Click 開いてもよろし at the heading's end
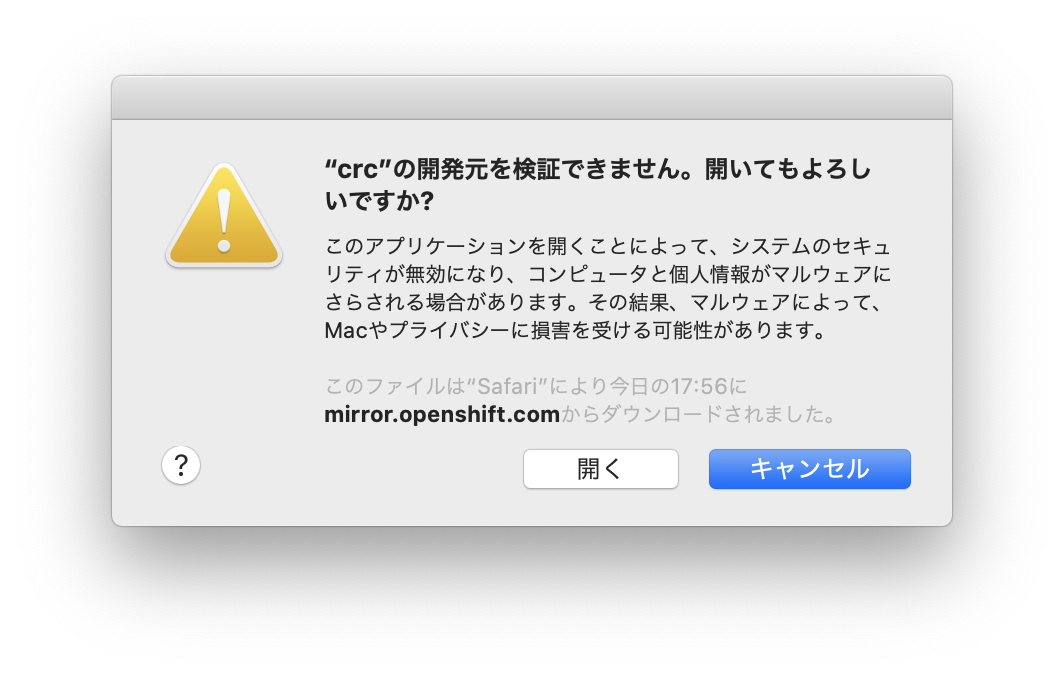Viewport: 1064px width, 674px height. pyautogui.click(x=788, y=169)
